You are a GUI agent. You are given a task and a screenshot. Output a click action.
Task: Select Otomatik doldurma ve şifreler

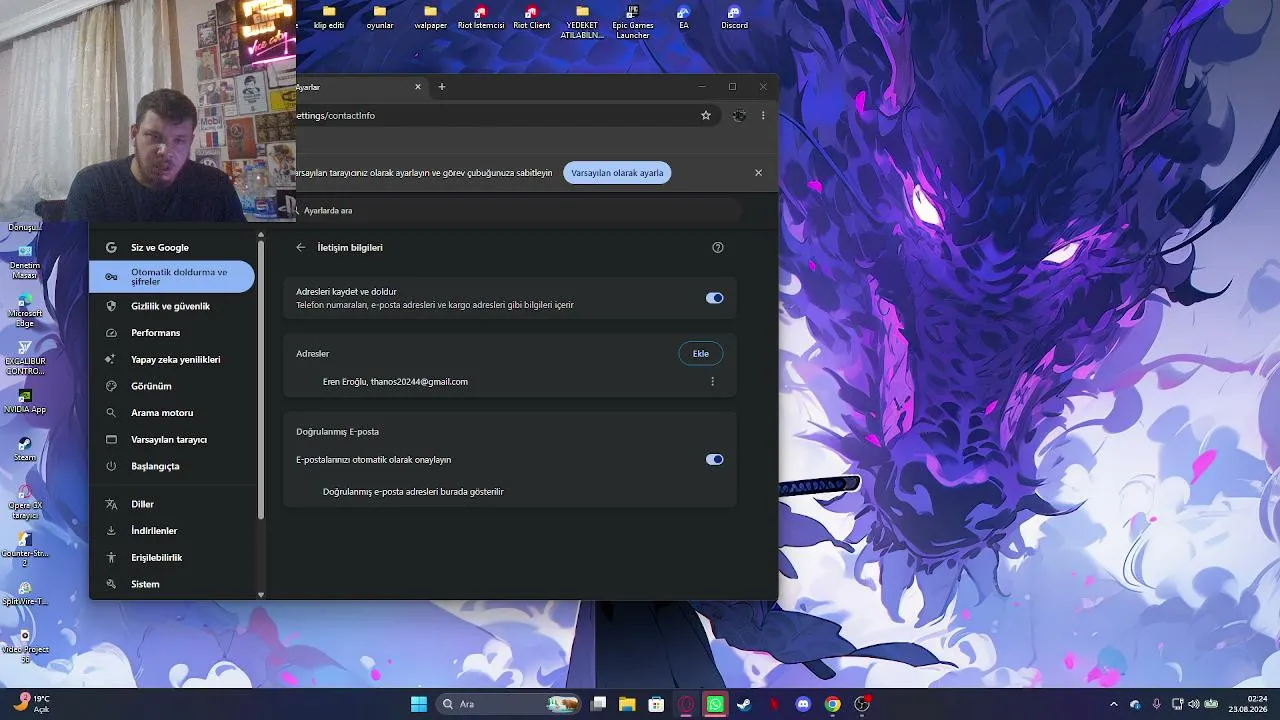pyautogui.click(x=172, y=277)
